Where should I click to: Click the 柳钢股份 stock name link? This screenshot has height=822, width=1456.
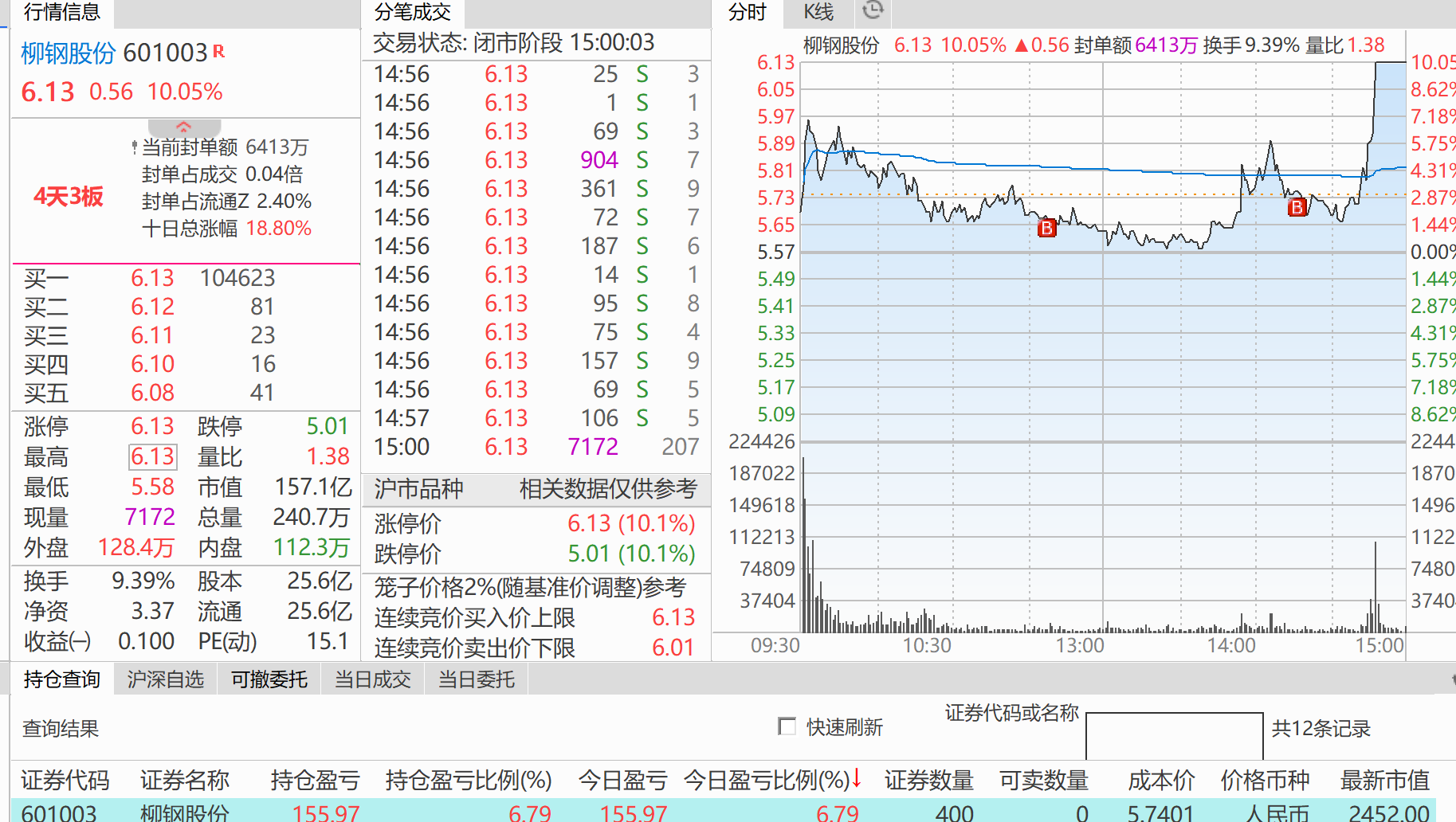point(69,53)
